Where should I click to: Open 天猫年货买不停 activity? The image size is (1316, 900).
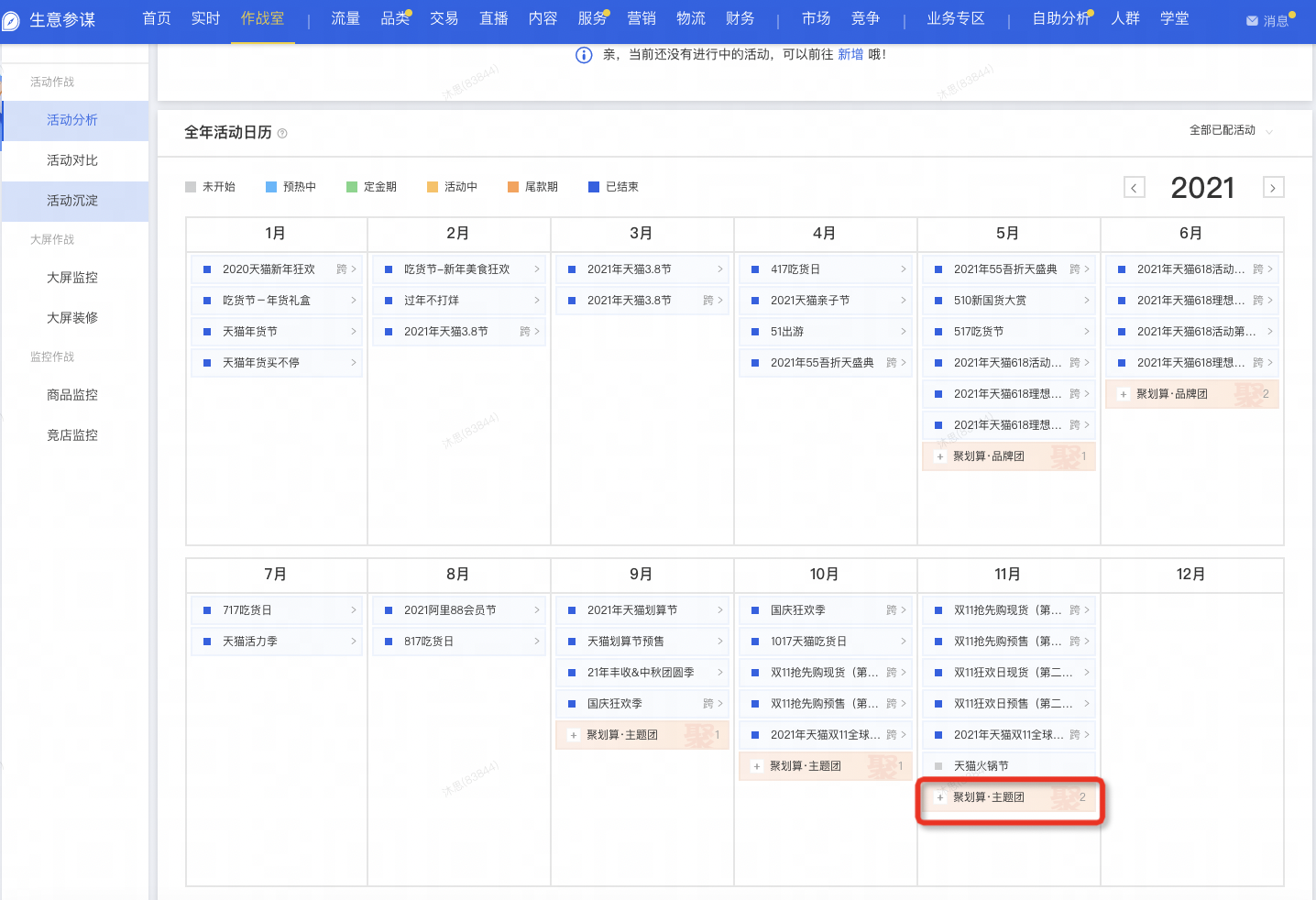coord(276,363)
